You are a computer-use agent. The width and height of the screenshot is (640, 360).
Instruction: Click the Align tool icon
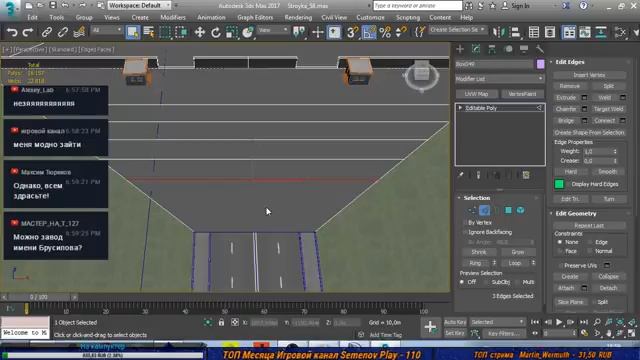coord(515,32)
